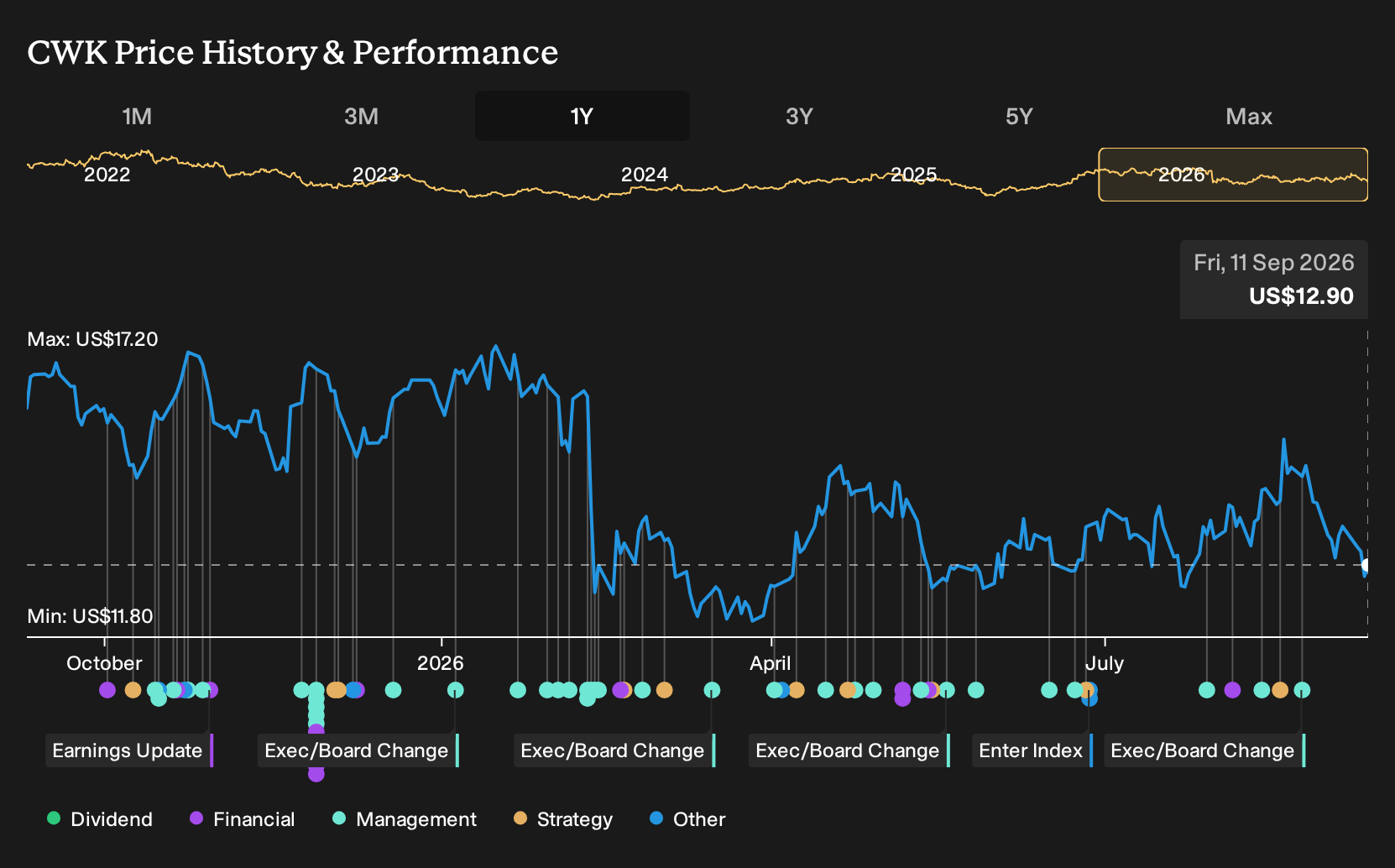Click the 'Max: US$17.20' label

[x=92, y=339]
